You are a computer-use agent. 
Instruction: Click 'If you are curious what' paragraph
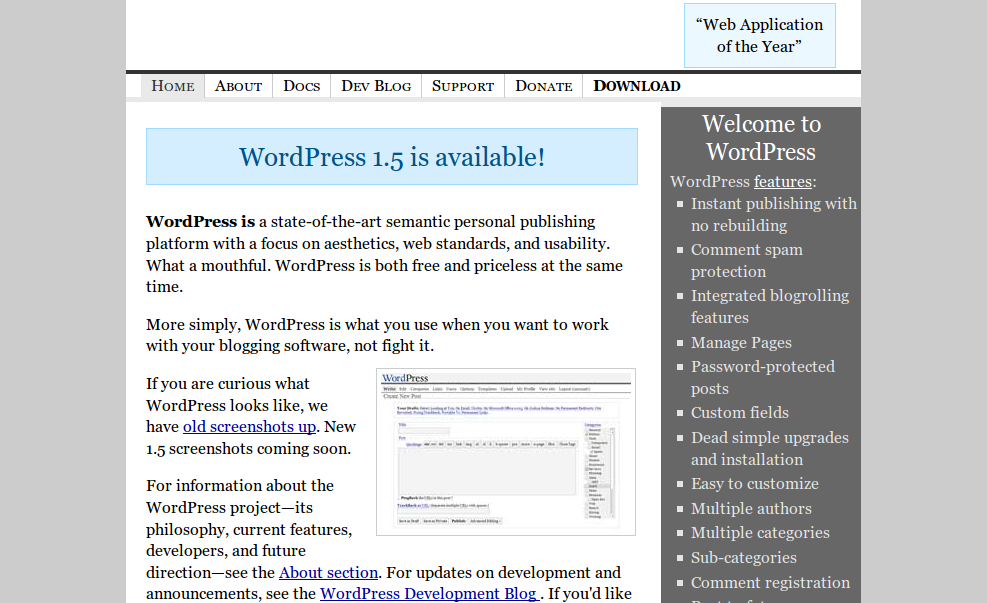coord(251,416)
